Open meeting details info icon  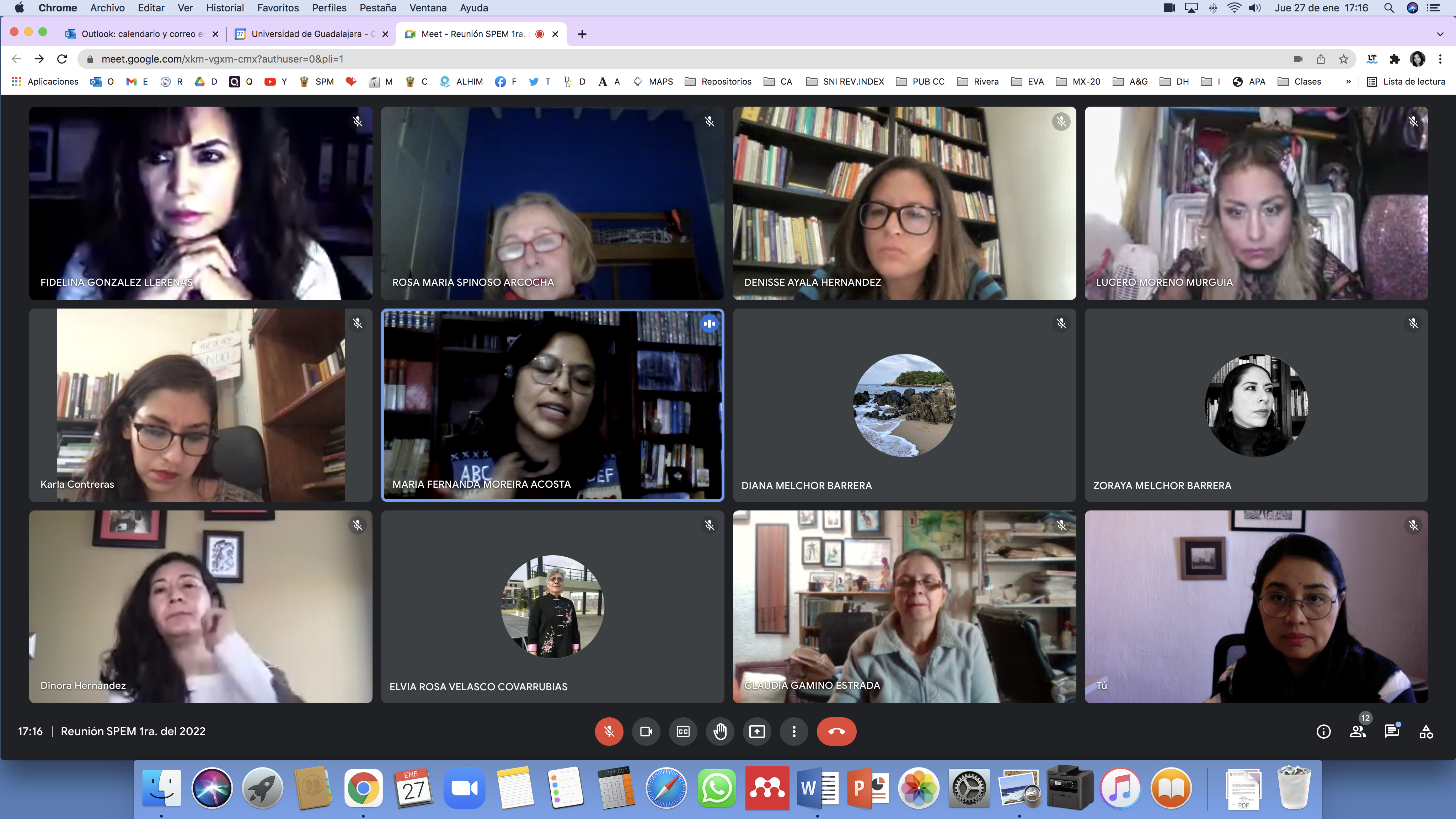(1323, 732)
